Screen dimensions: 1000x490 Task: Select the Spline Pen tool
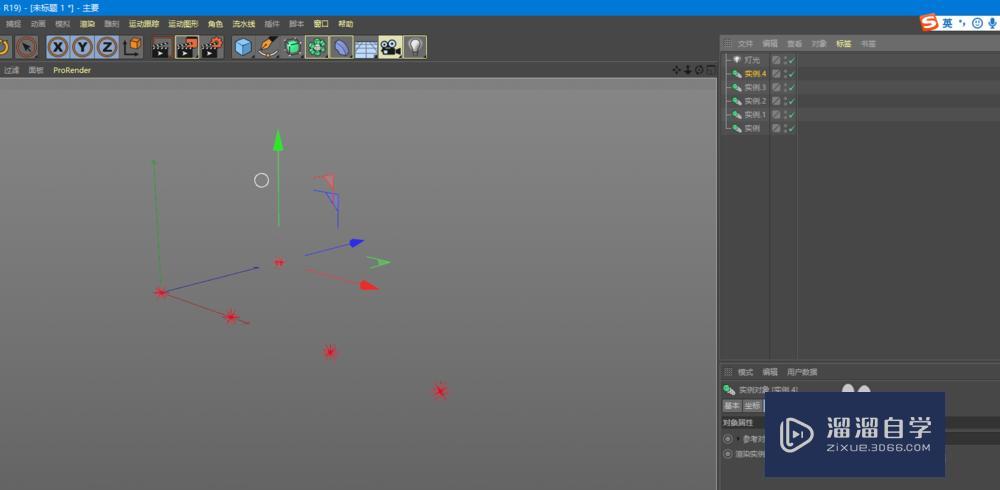pos(268,47)
